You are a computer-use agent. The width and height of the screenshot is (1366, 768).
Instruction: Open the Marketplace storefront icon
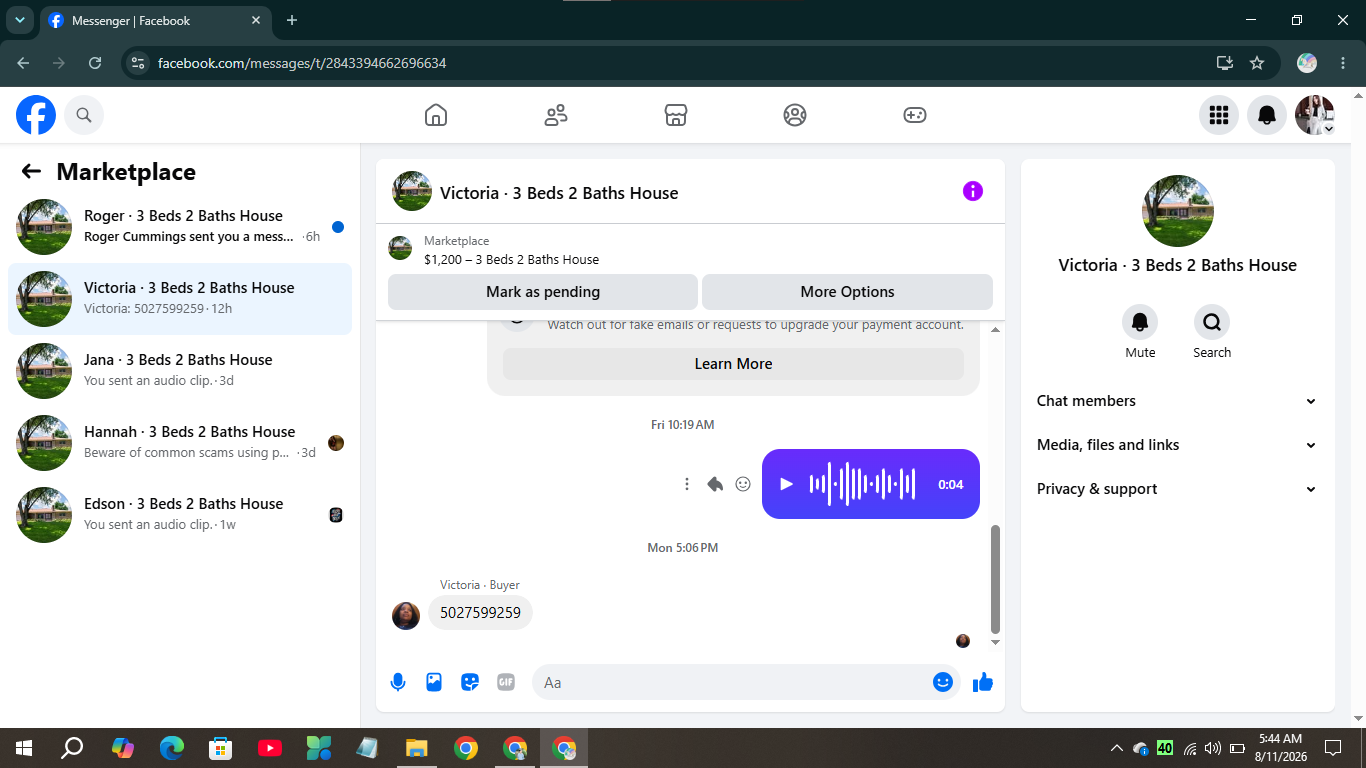point(676,115)
